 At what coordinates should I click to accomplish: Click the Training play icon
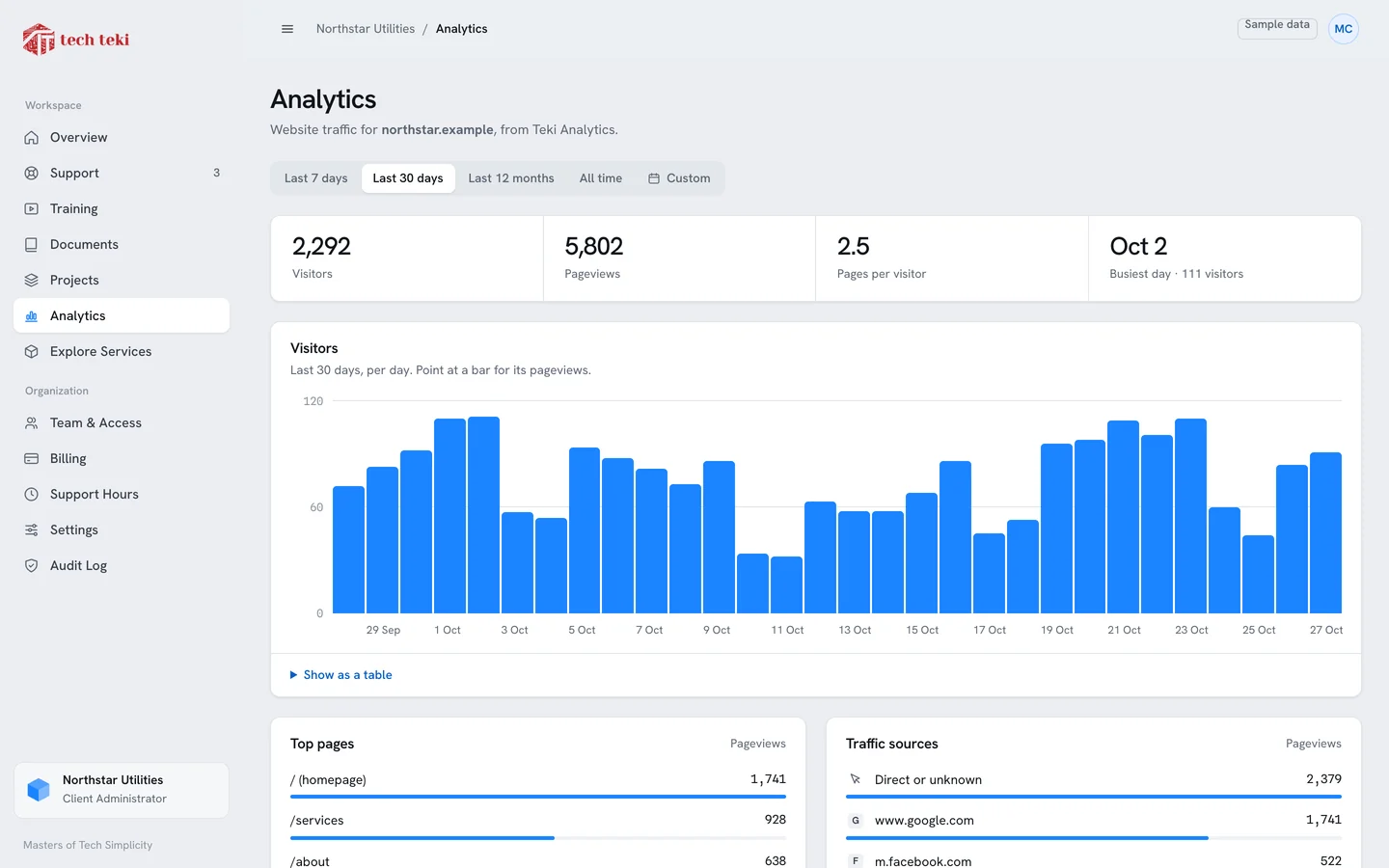32,209
